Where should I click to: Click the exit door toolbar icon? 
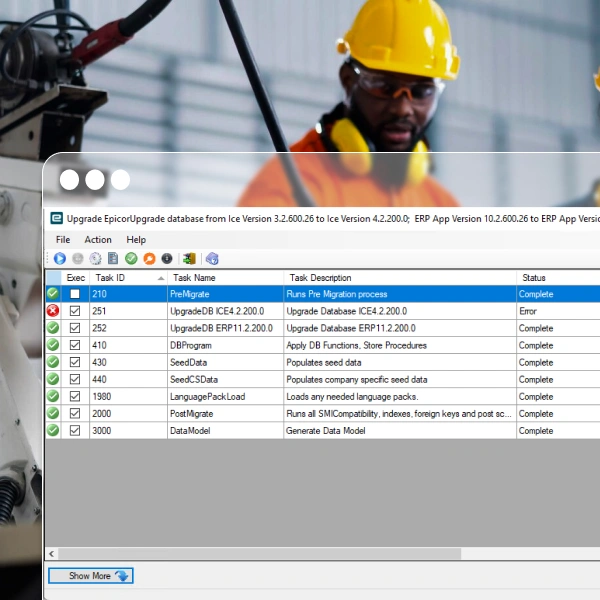pyautogui.click(x=189, y=259)
